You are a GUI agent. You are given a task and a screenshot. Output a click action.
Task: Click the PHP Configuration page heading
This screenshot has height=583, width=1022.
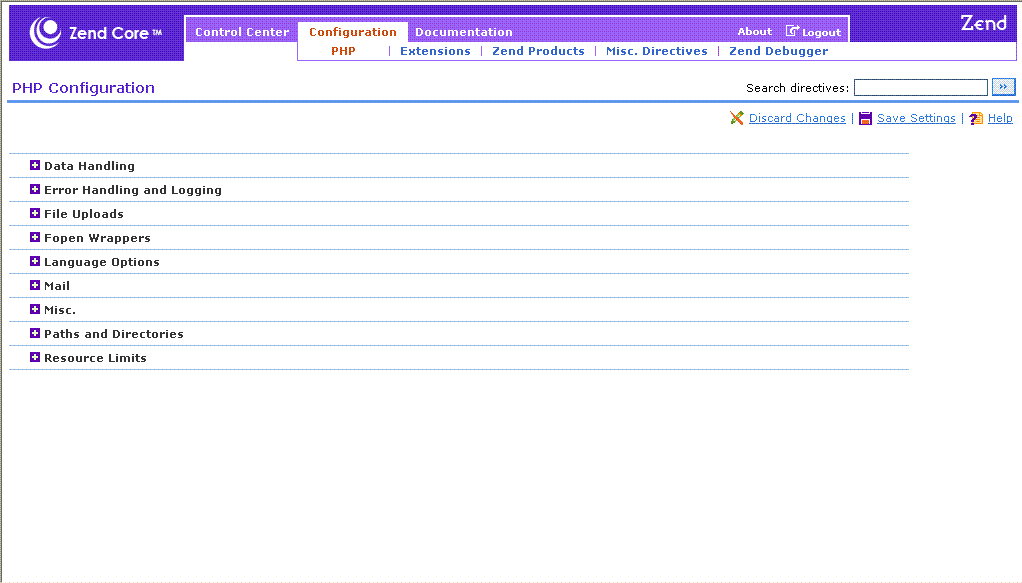83,88
